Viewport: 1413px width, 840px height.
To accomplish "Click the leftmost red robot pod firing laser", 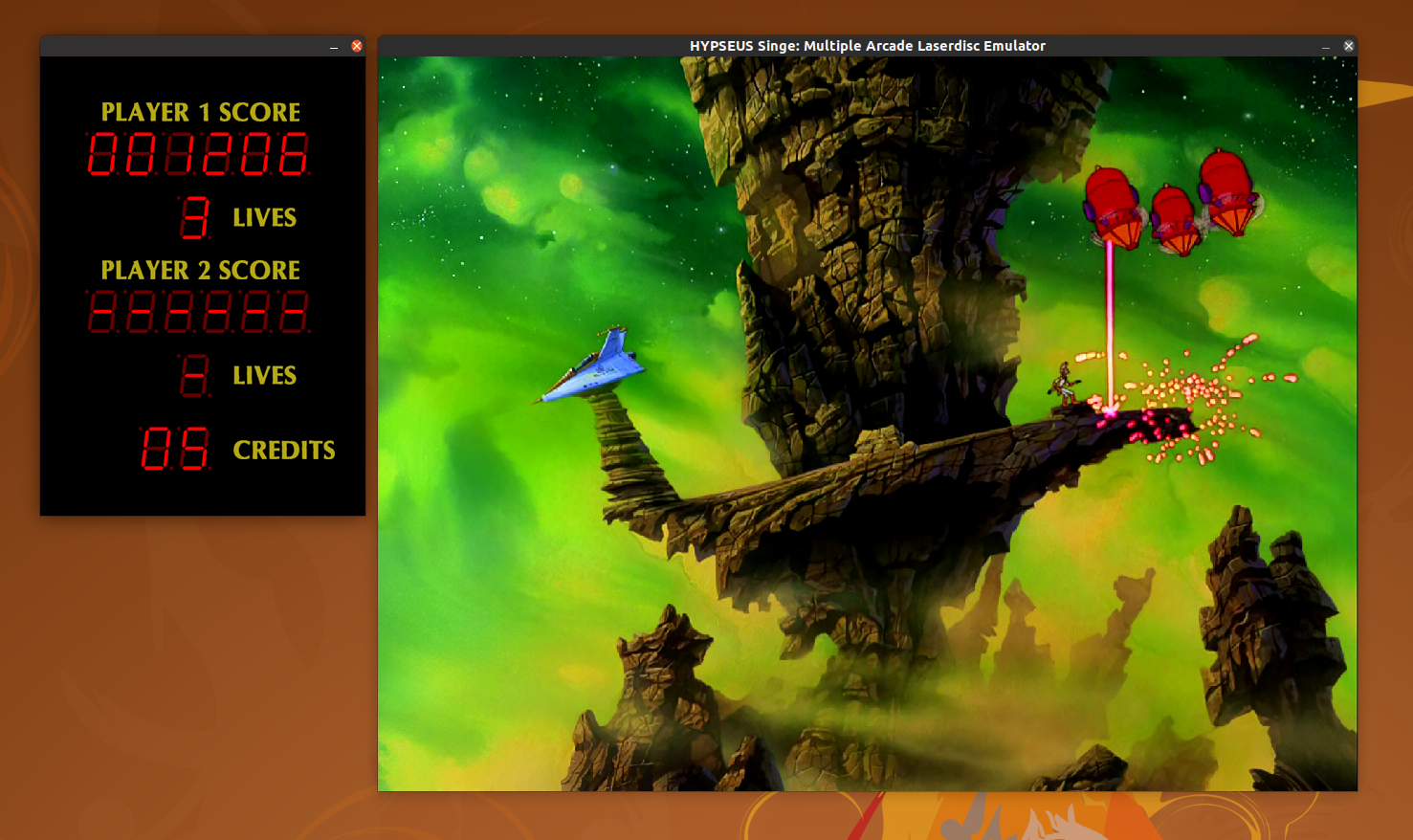I will (x=1113, y=208).
